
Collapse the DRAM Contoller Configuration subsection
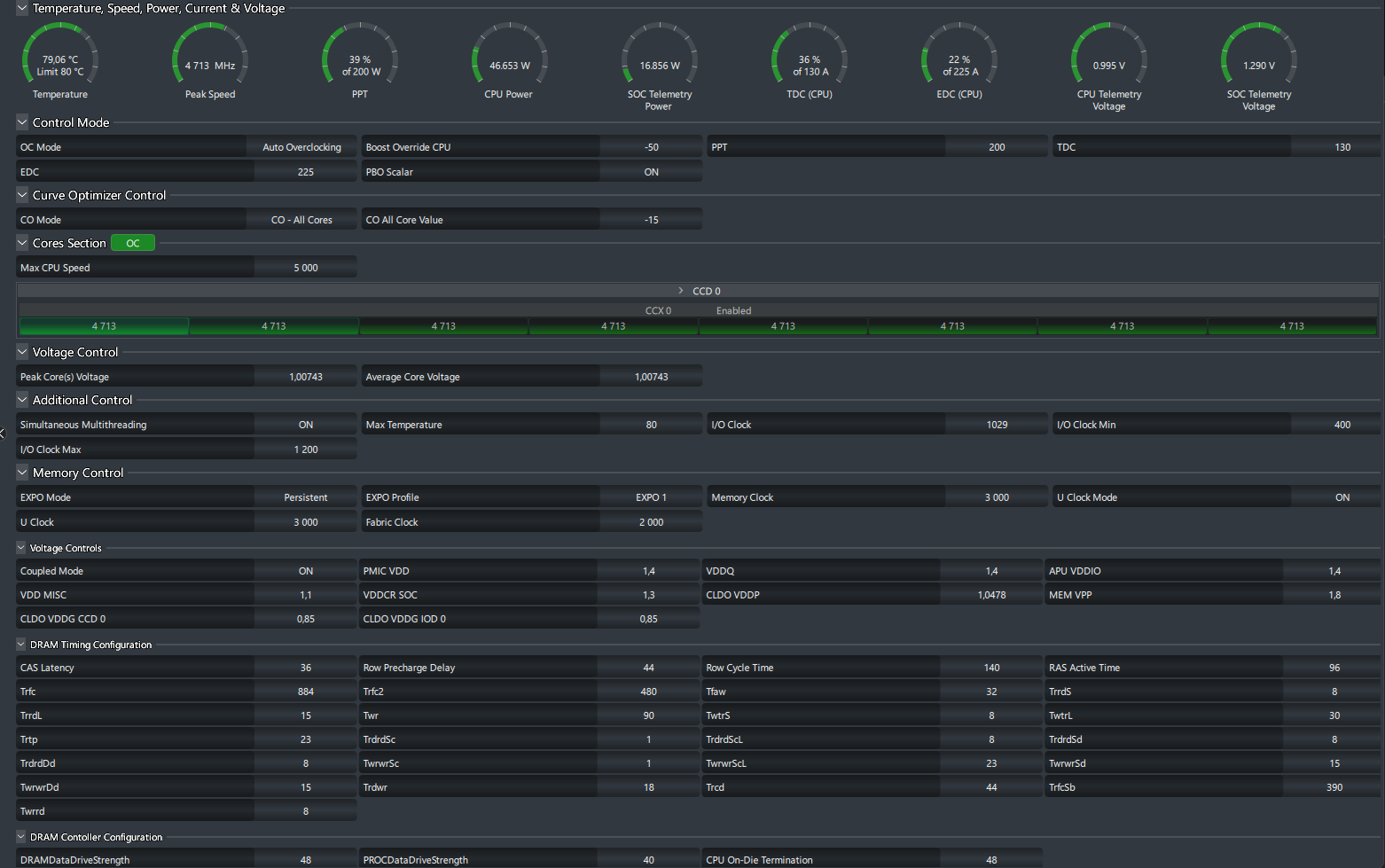(x=21, y=837)
